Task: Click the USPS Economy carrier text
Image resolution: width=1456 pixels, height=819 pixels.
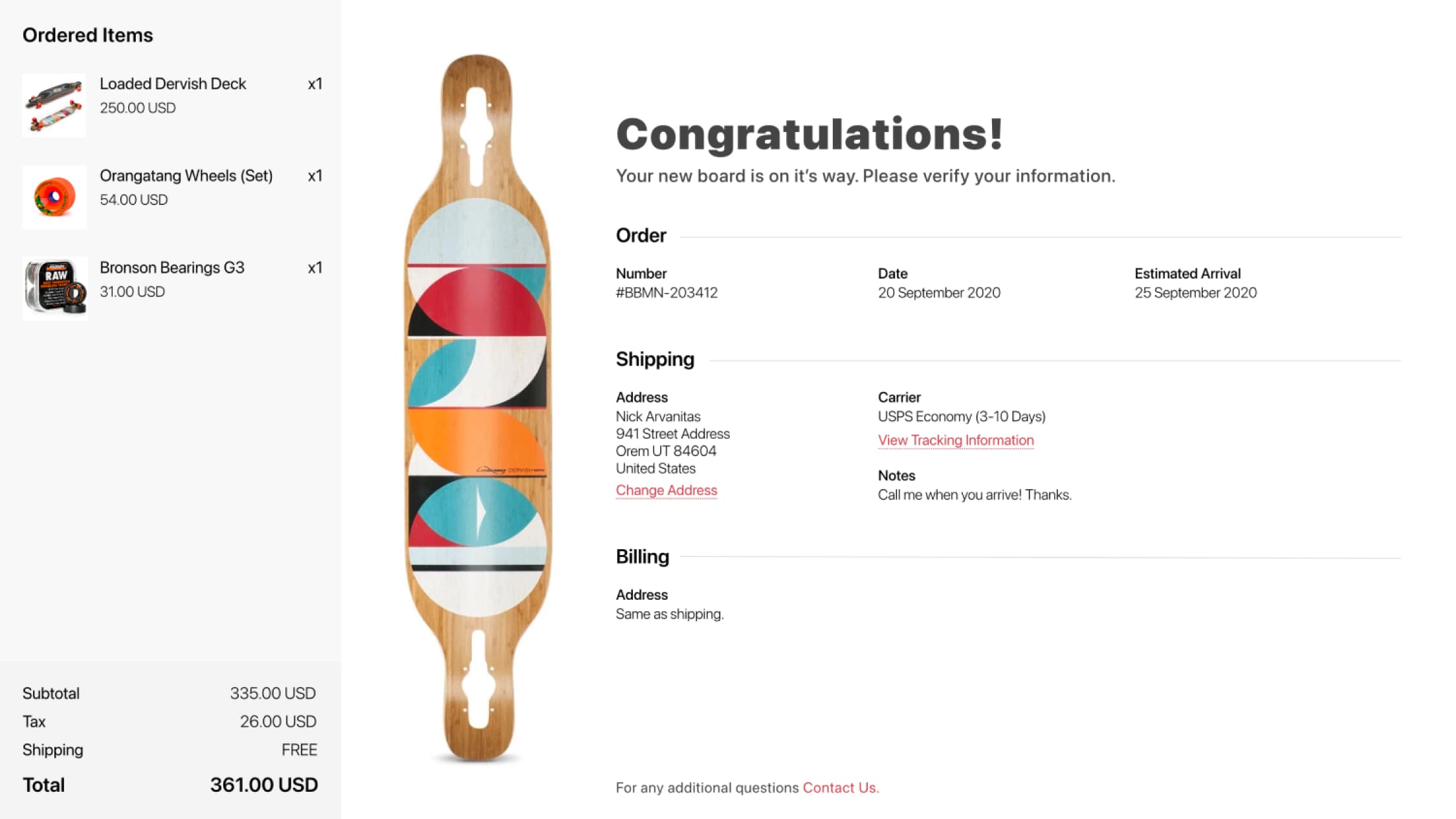Action: [x=962, y=417]
